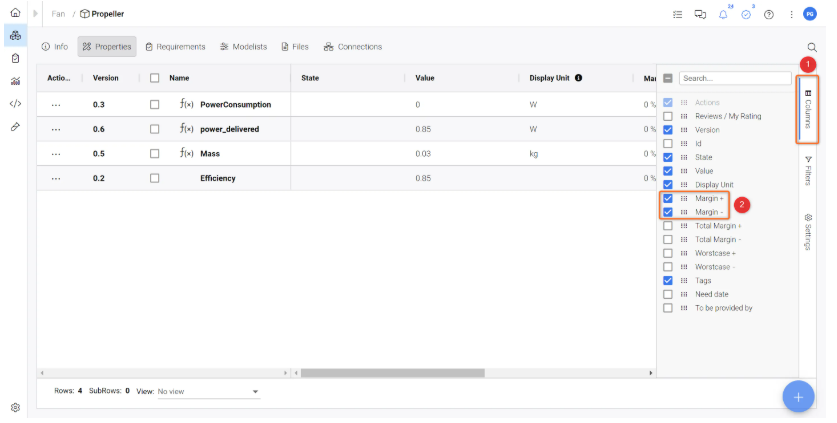The image size is (837, 423).
Task: Open the home icon in left sidebar
Action: pyautogui.click(x=15, y=14)
